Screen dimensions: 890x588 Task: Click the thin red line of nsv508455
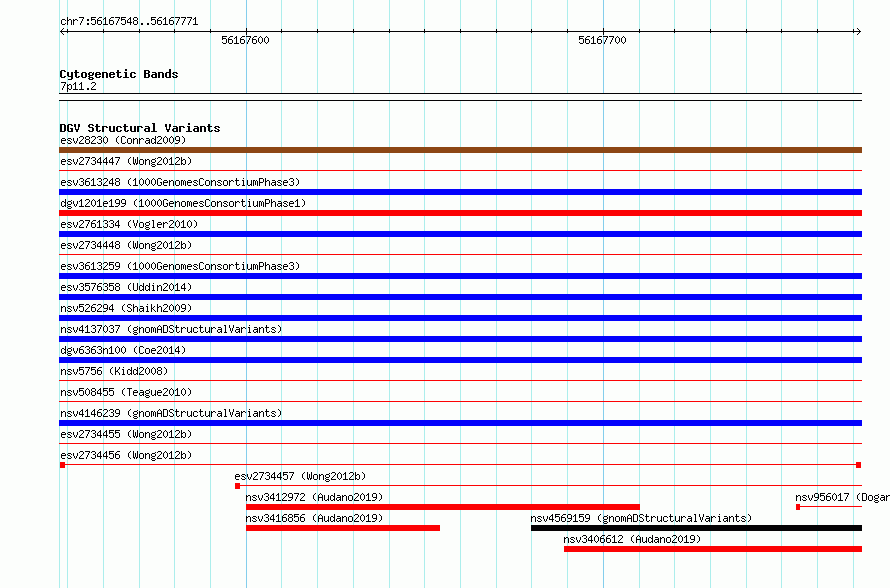[460, 401]
